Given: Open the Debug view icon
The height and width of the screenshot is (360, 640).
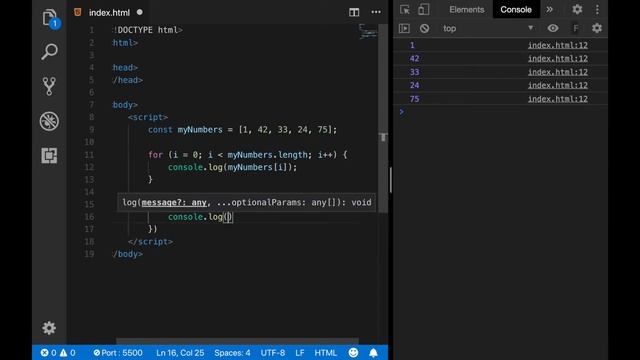Looking at the screenshot, I should [x=49, y=121].
